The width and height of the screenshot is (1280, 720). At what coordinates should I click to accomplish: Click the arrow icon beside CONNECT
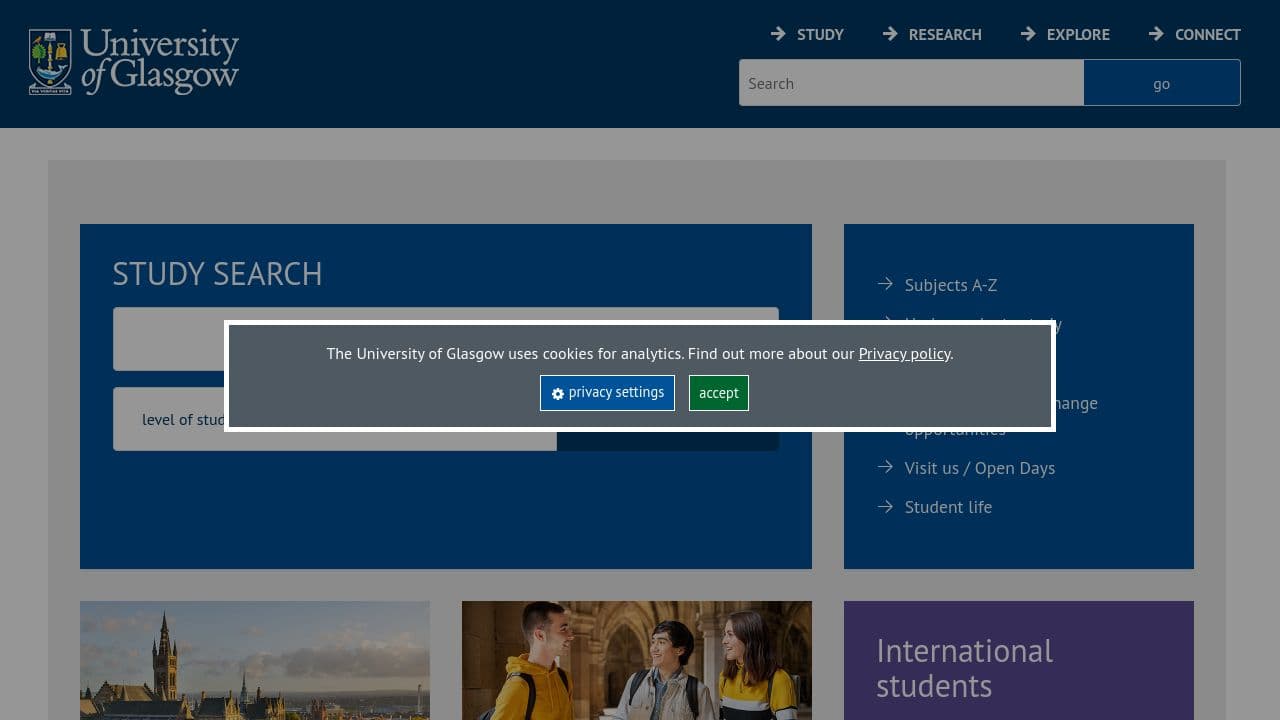click(1157, 33)
